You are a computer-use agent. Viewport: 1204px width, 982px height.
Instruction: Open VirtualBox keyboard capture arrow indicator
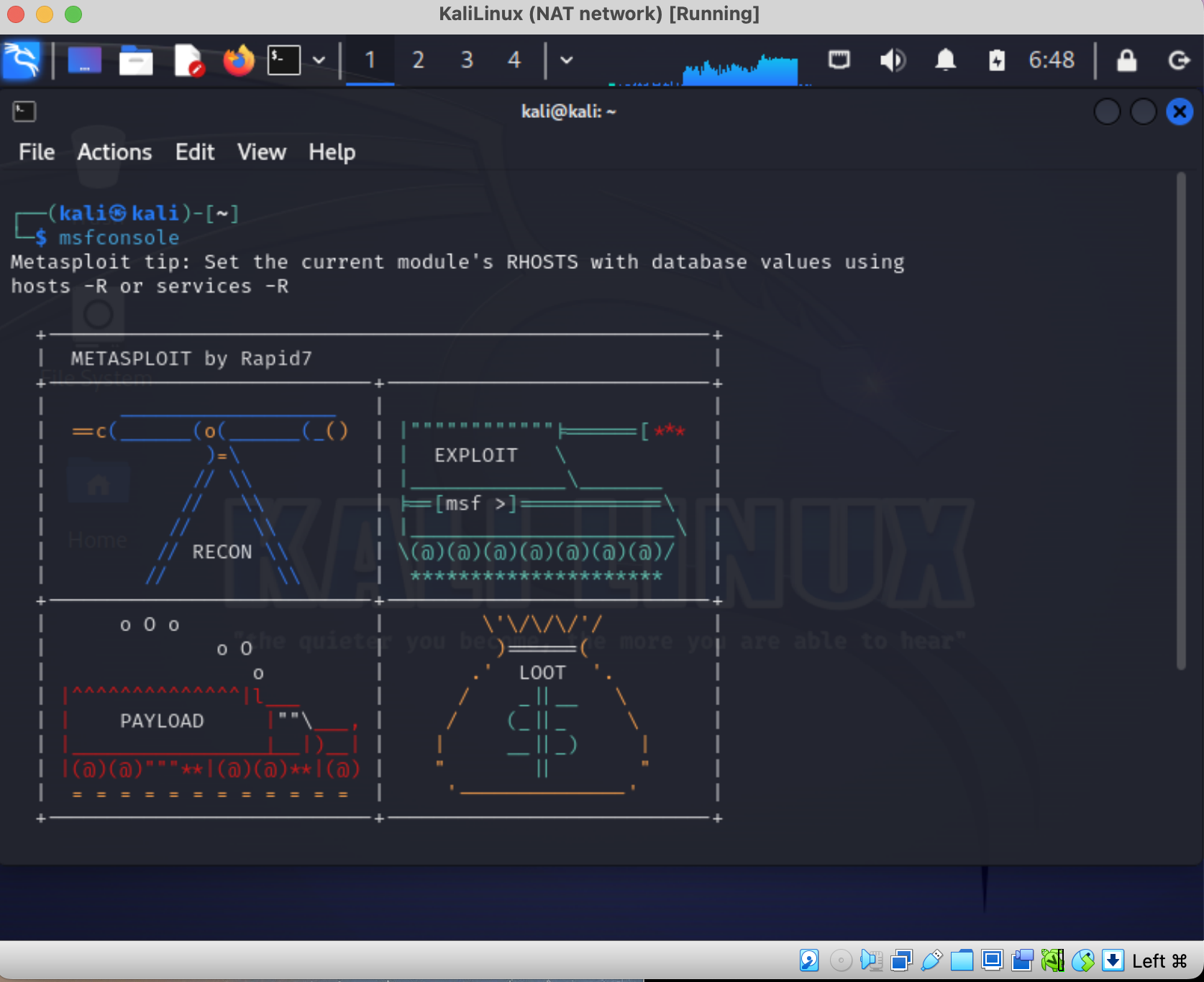click(x=1113, y=960)
